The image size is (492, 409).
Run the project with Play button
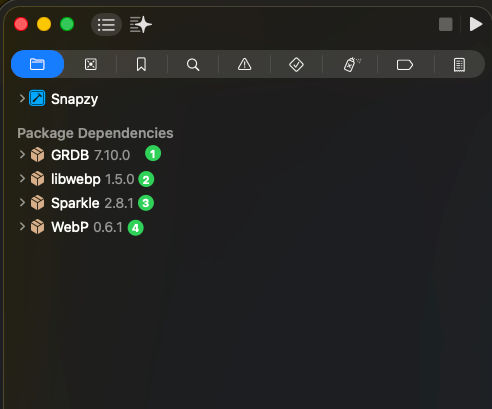point(476,24)
